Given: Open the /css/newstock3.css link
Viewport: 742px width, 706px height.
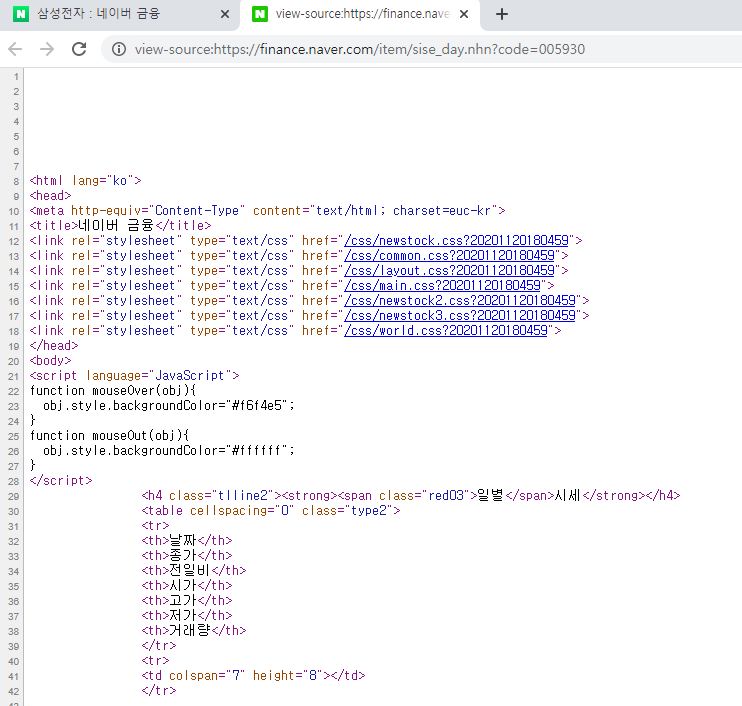Looking at the screenshot, I should [x=459, y=316].
